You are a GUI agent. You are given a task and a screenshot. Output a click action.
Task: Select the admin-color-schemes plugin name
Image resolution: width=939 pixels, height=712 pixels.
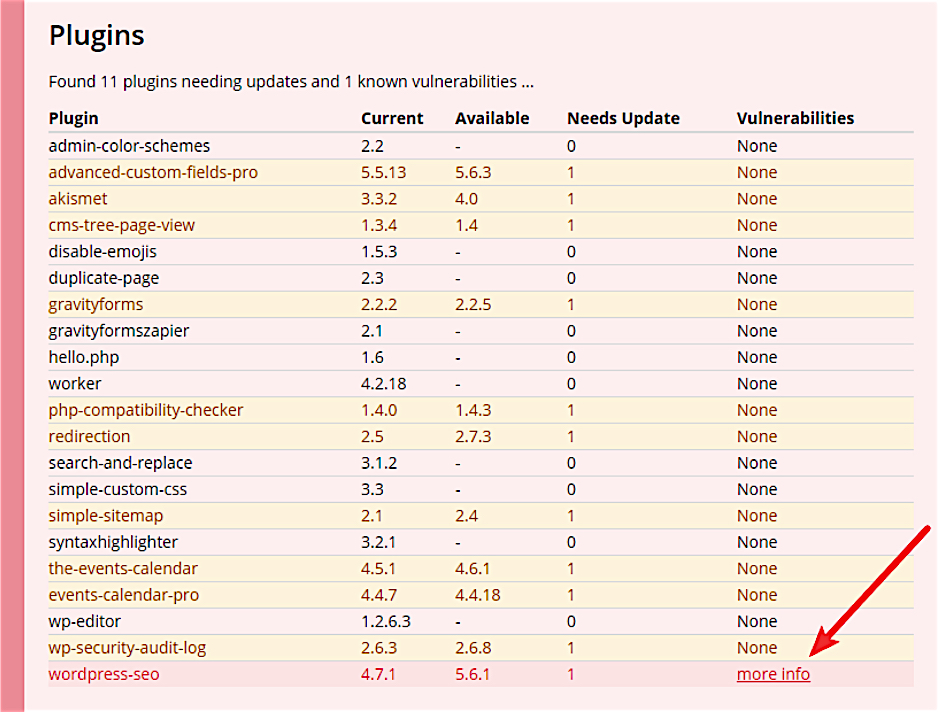point(129,146)
